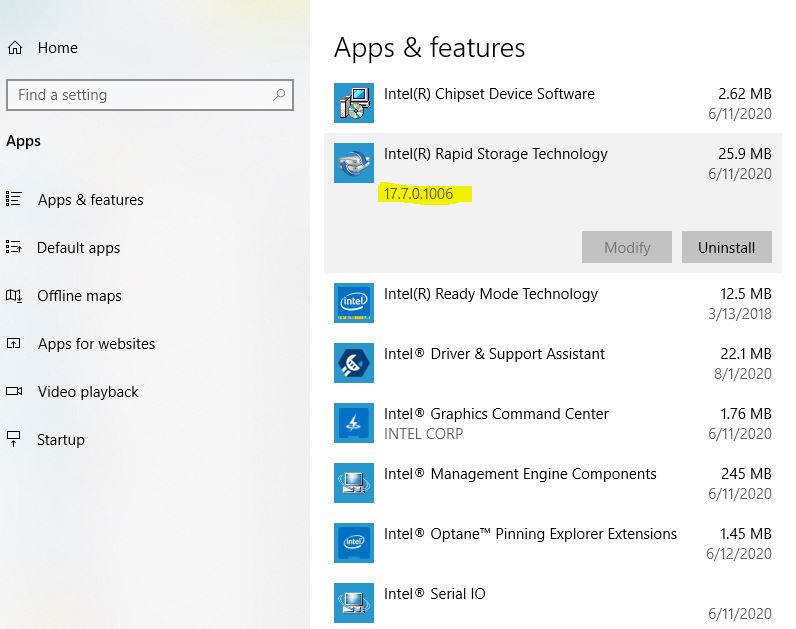Click the Intel Driver & Support Assistant icon
This screenshot has width=796, height=629.
[x=354, y=363]
